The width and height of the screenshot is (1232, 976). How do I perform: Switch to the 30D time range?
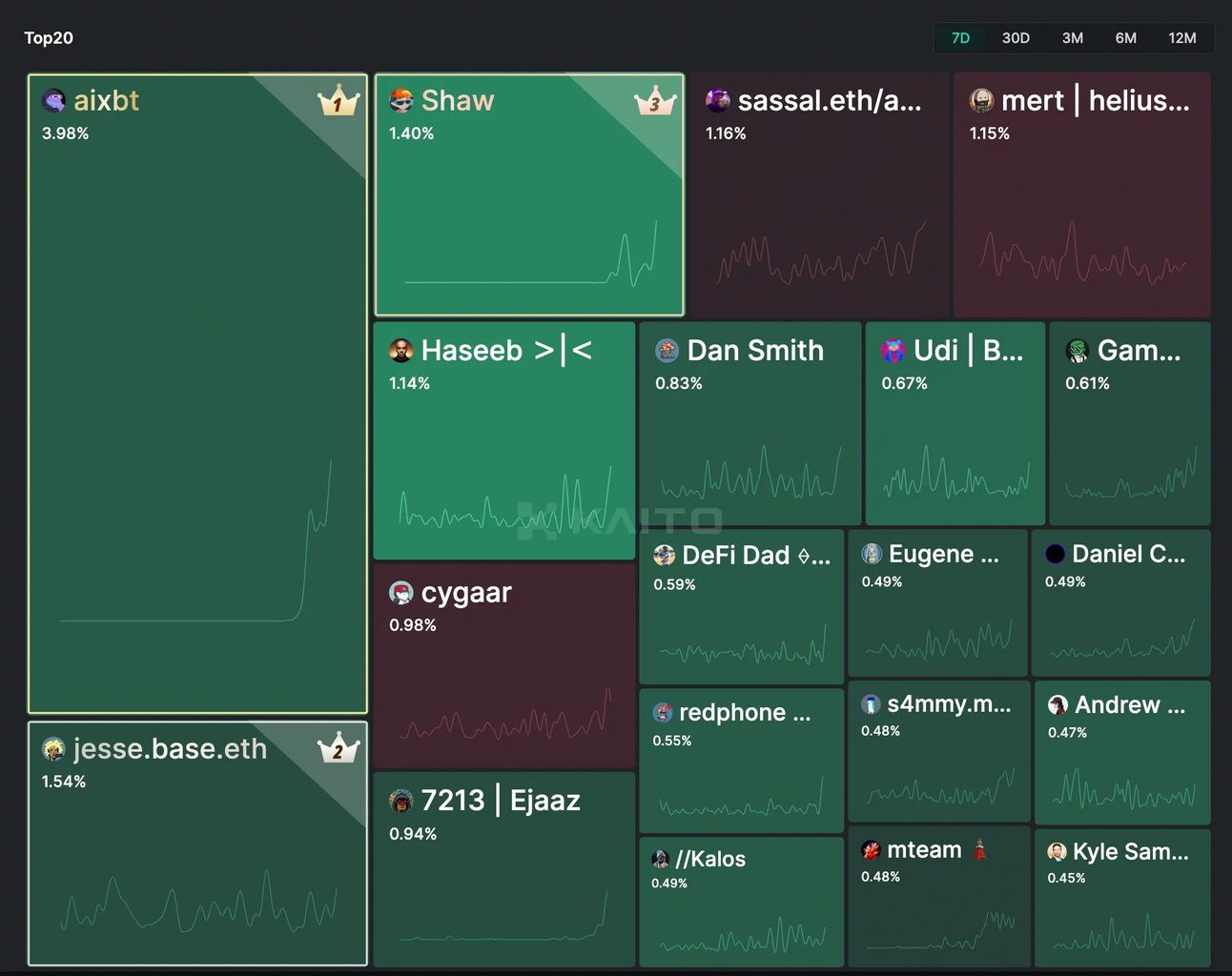pyautogui.click(x=1016, y=38)
